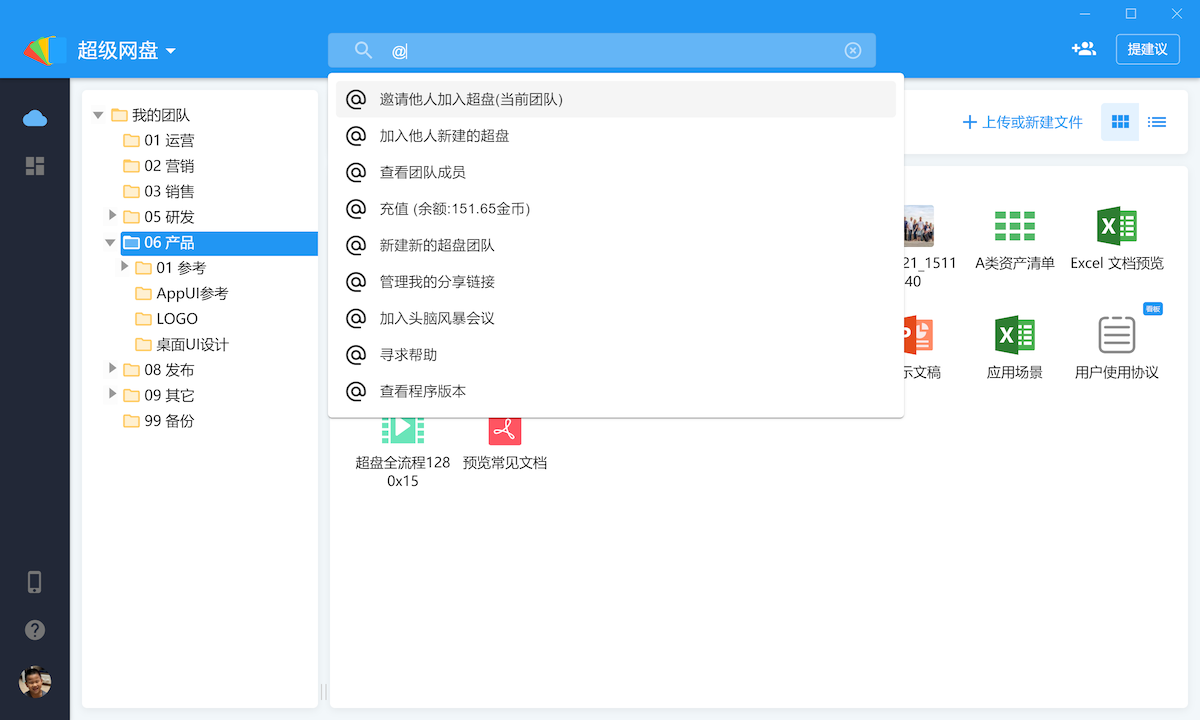Expand the 08 发布 folder
This screenshot has height=720, width=1200.
tap(112, 369)
